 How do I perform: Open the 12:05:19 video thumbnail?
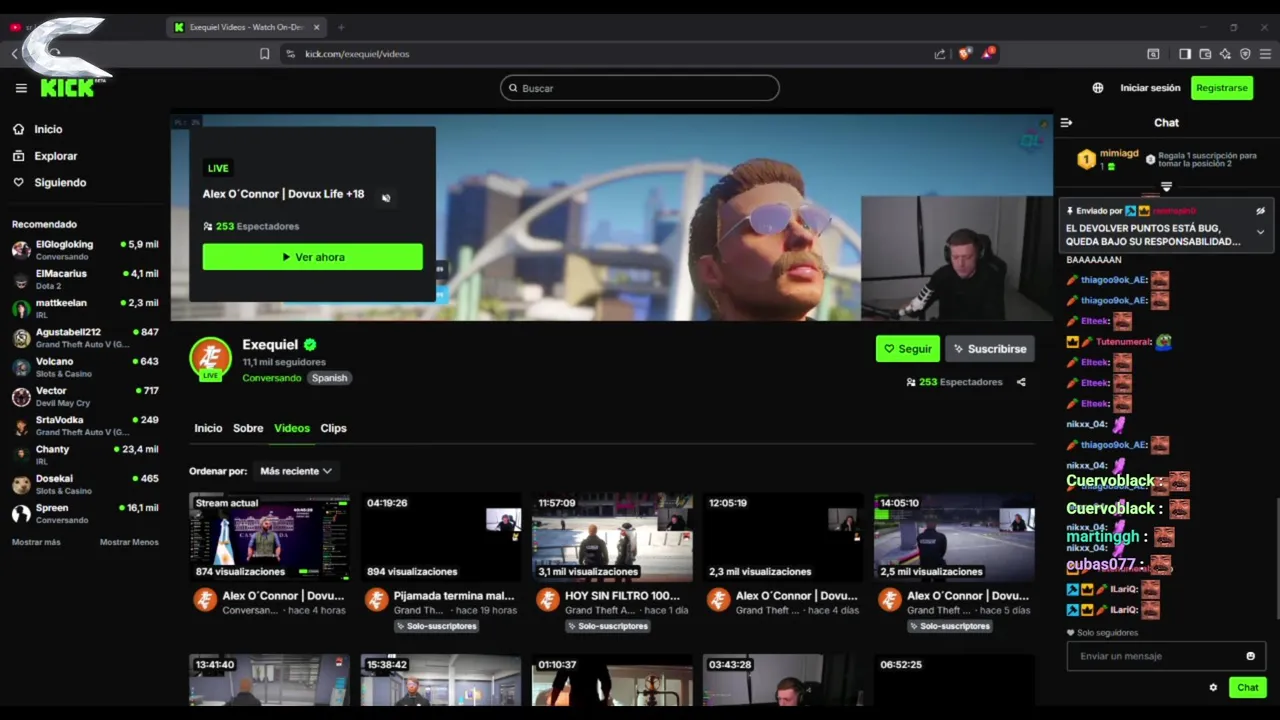[x=783, y=537]
